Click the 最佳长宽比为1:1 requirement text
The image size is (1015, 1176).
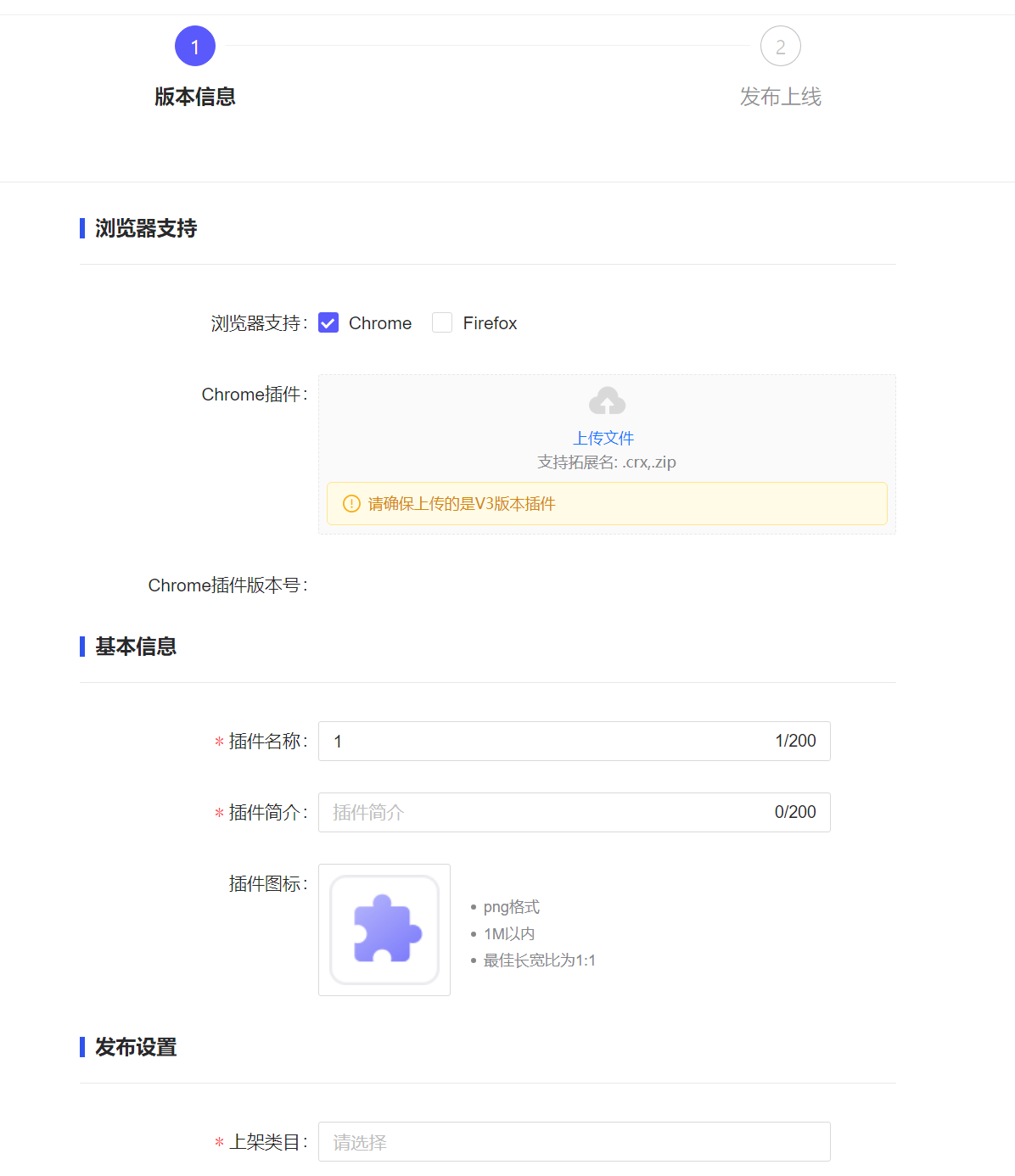click(540, 960)
